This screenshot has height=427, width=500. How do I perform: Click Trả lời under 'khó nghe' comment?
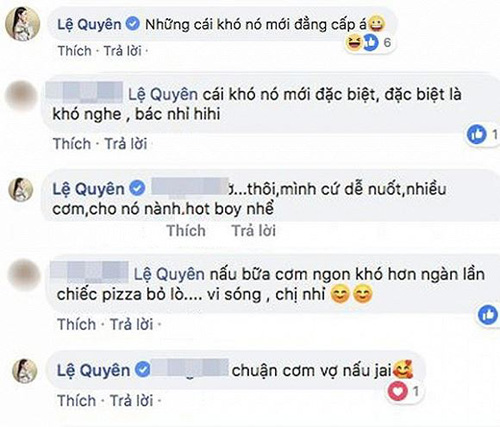click(126, 144)
